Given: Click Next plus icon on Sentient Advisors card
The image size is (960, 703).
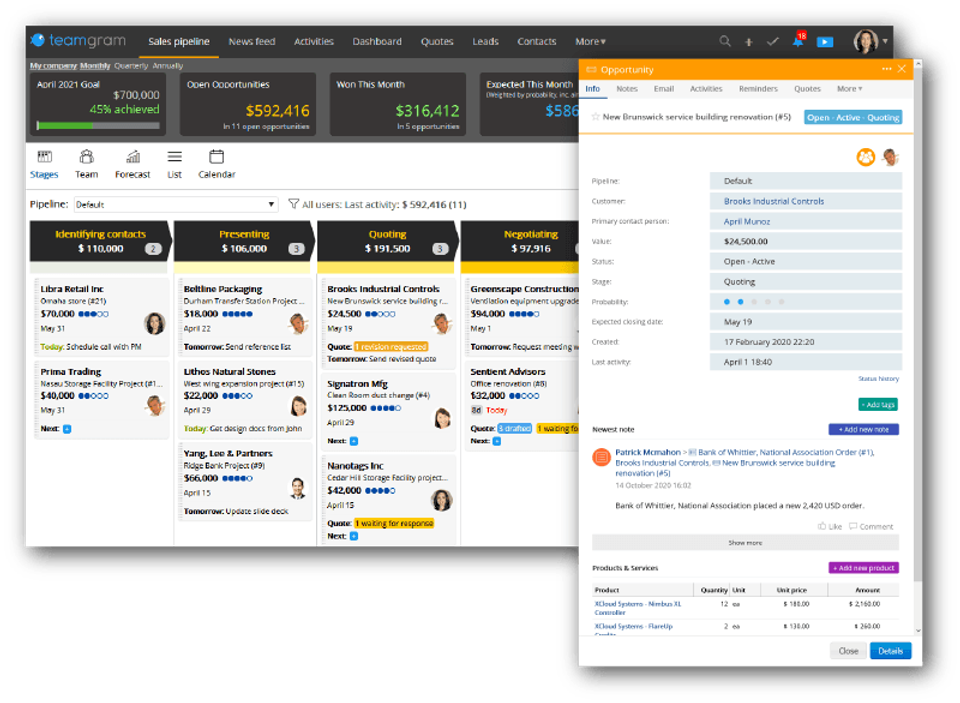Looking at the screenshot, I should click(497, 441).
